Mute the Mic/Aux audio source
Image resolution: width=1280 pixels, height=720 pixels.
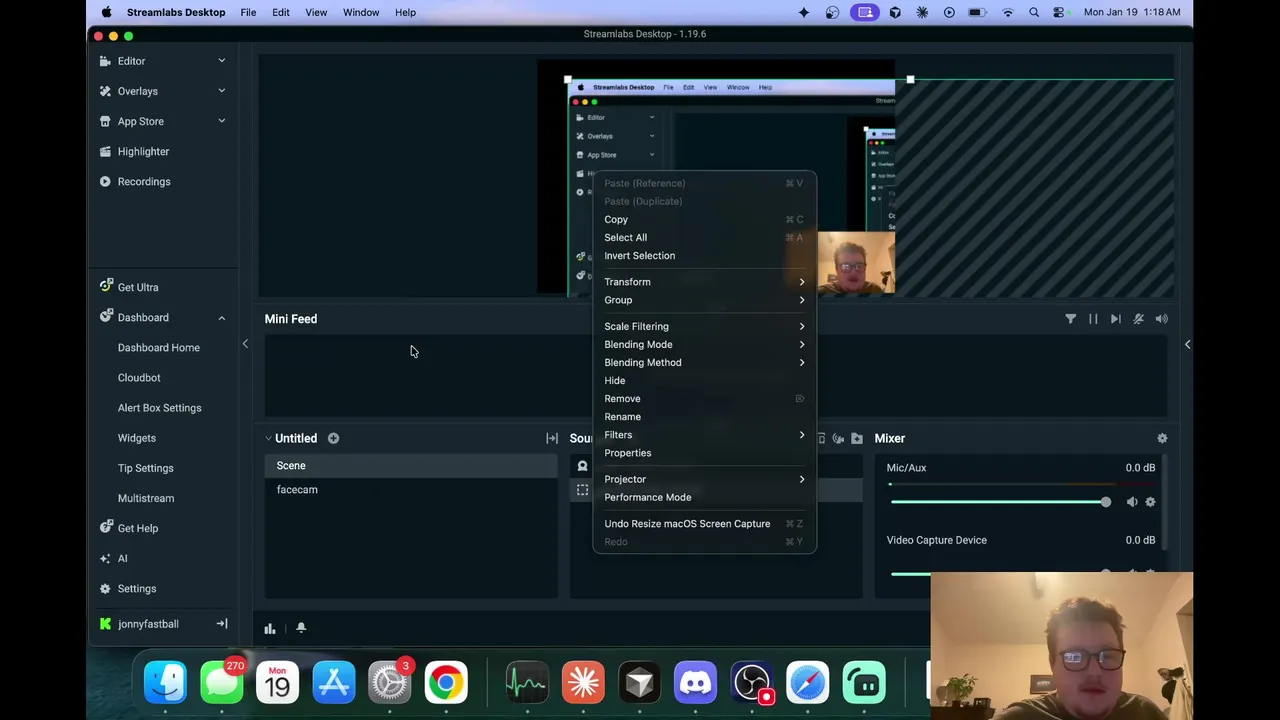pos(1131,502)
